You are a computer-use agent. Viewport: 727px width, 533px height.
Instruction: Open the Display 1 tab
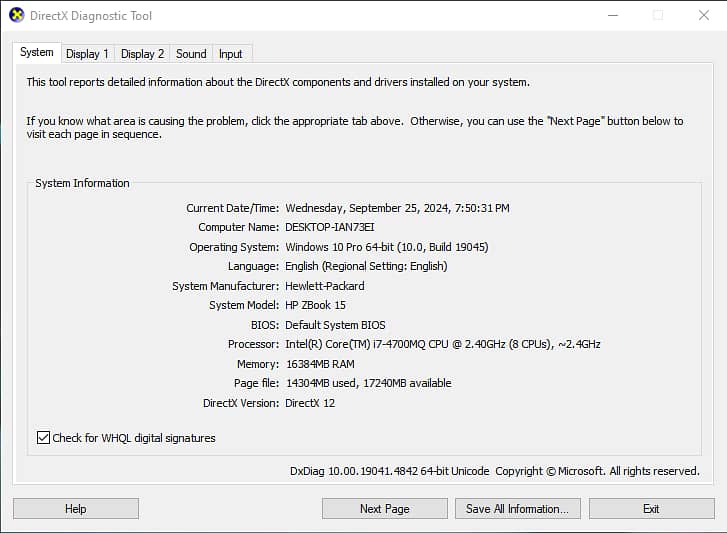87,54
